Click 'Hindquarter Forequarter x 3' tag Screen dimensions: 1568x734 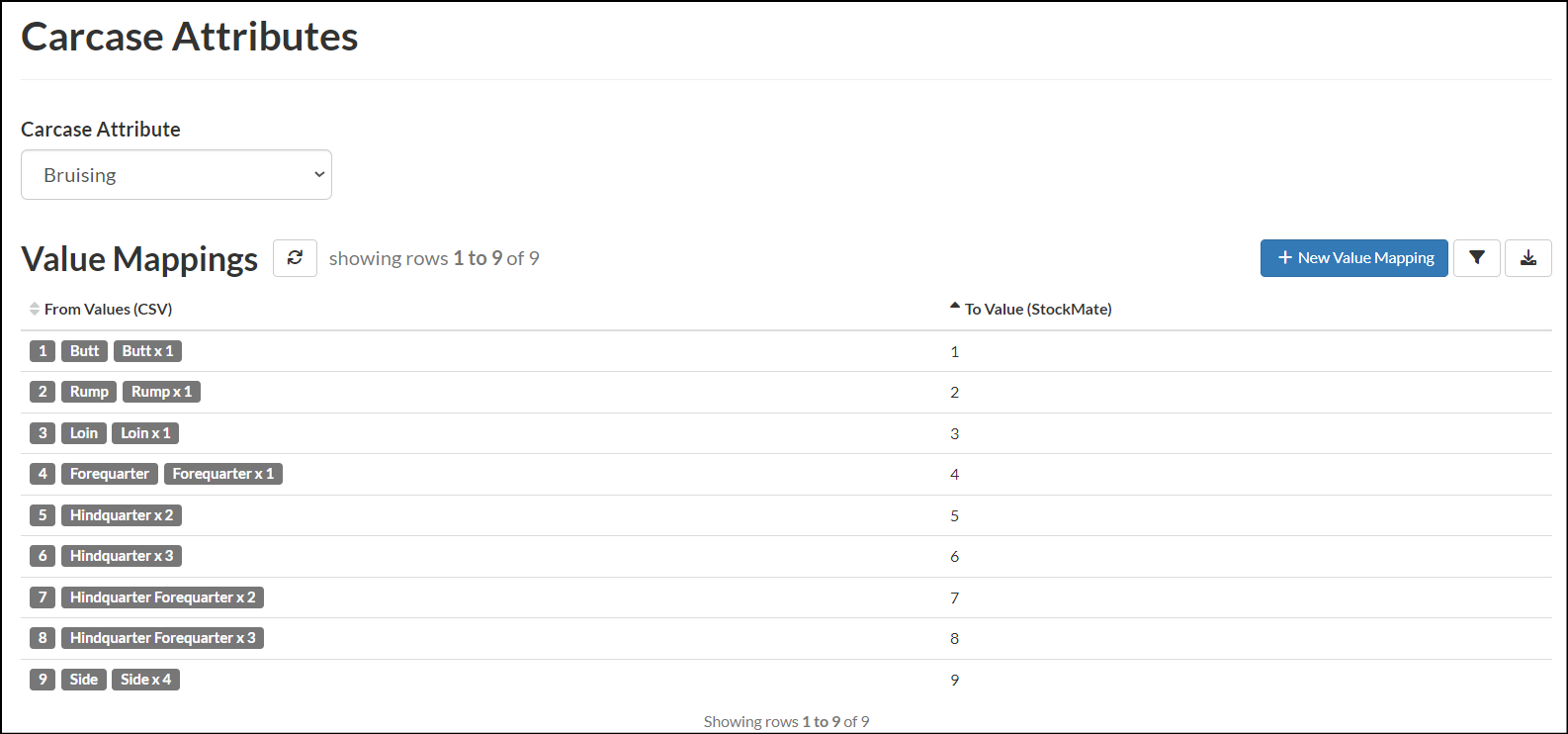coord(163,638)
